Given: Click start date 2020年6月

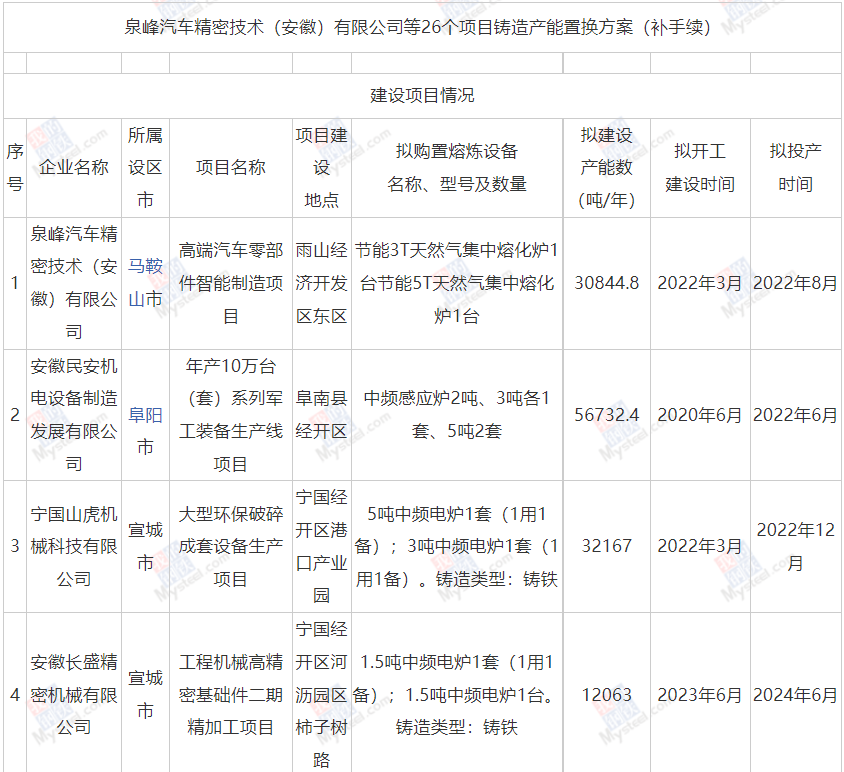Looking at the screenshot, I should tap(700, 415).
